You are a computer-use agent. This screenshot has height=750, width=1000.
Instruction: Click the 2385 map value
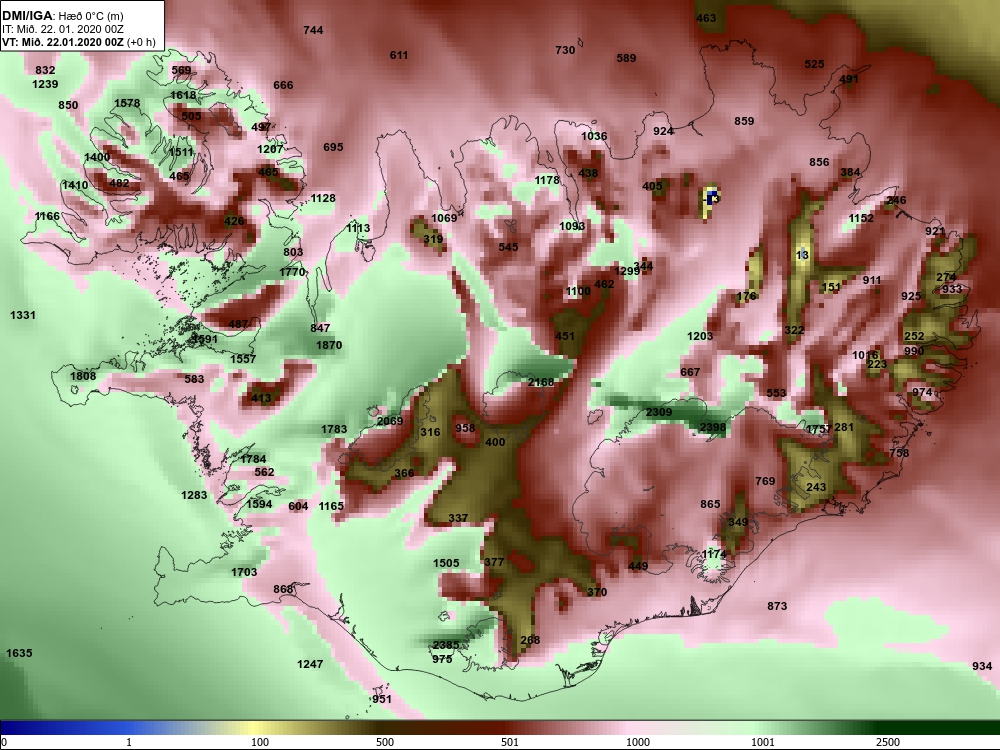tap(446, 645)
